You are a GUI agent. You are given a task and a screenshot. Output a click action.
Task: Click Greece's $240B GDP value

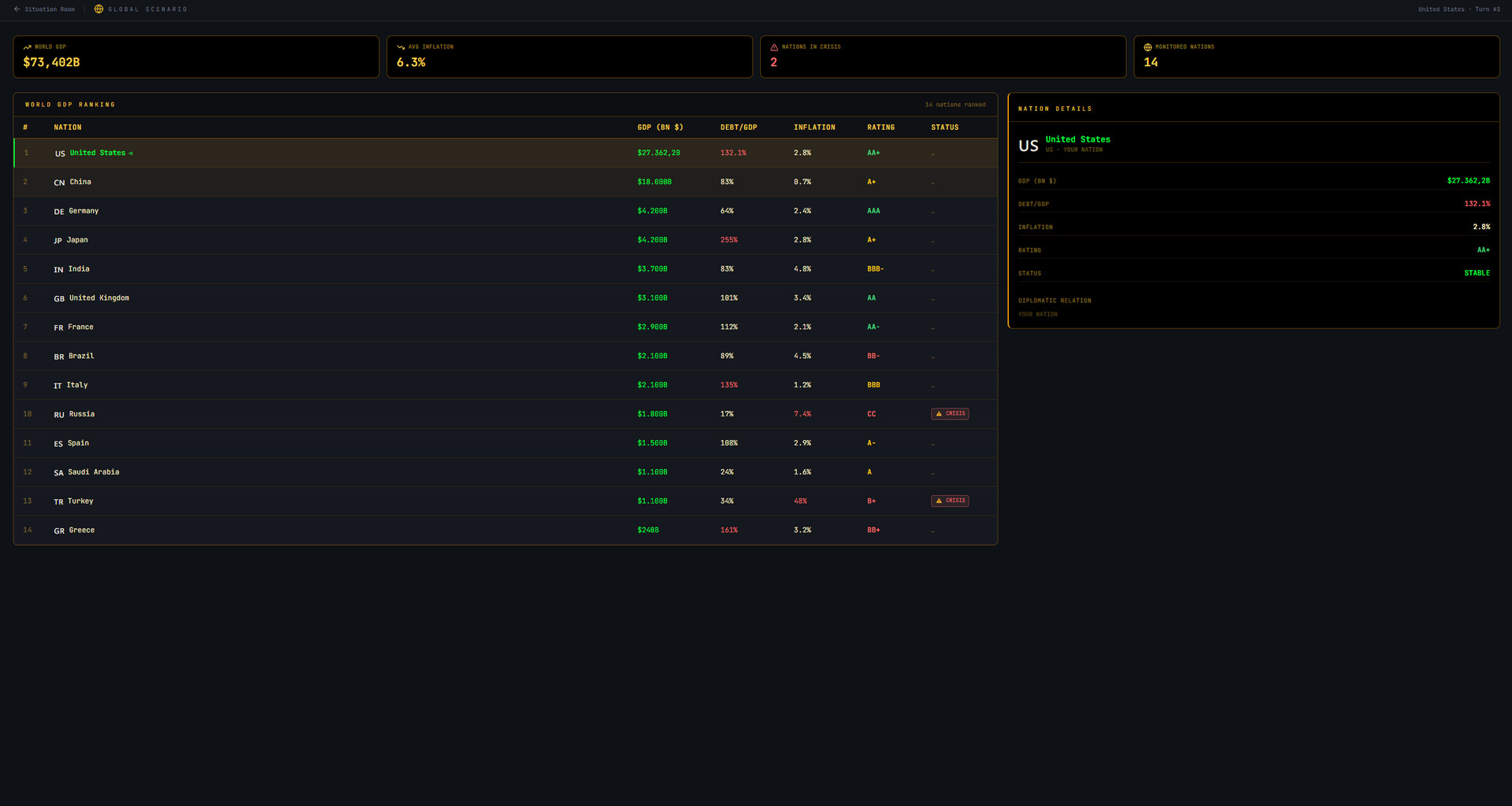tap(647, 531)
